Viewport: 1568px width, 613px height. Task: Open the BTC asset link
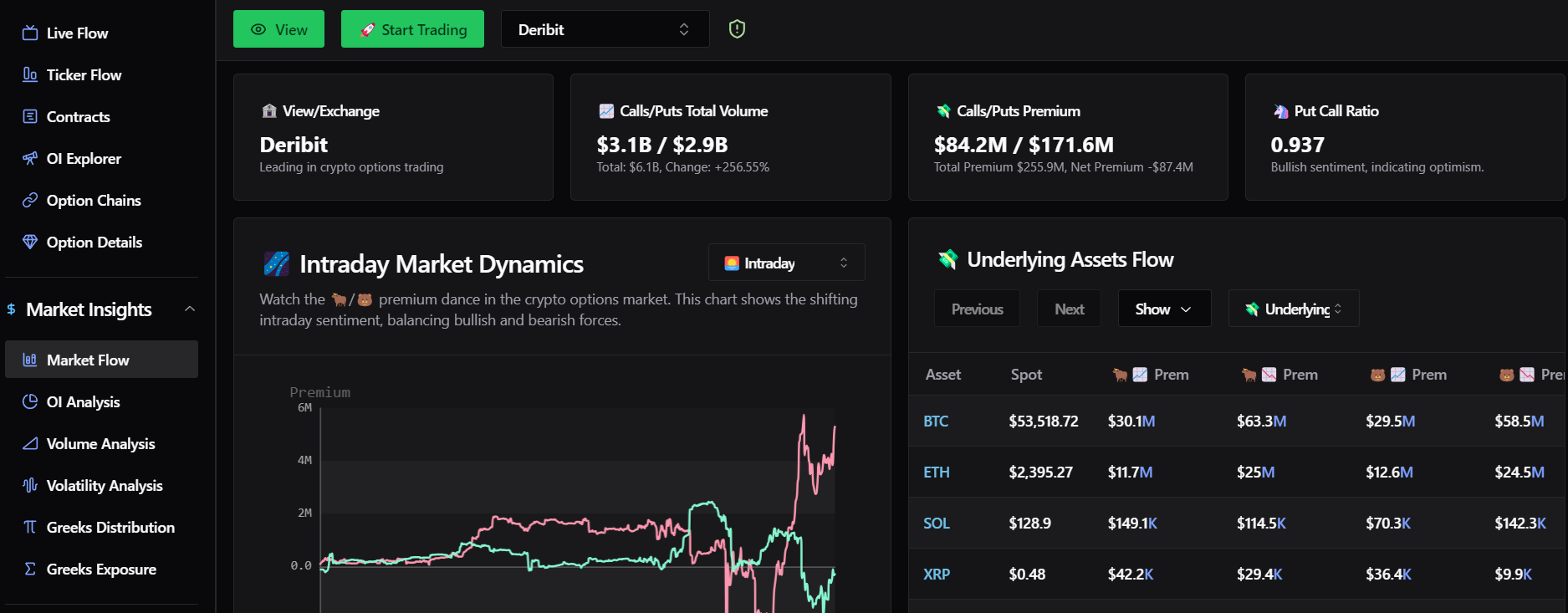click(x=935, y=421)
